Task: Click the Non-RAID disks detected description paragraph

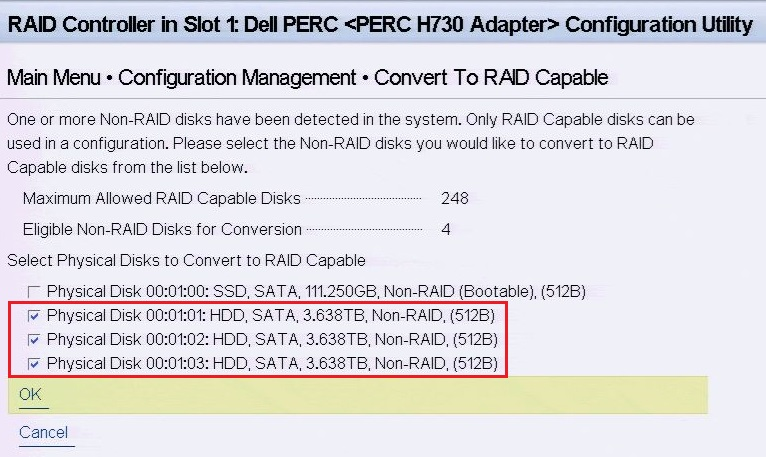Action: coord(350,143)
